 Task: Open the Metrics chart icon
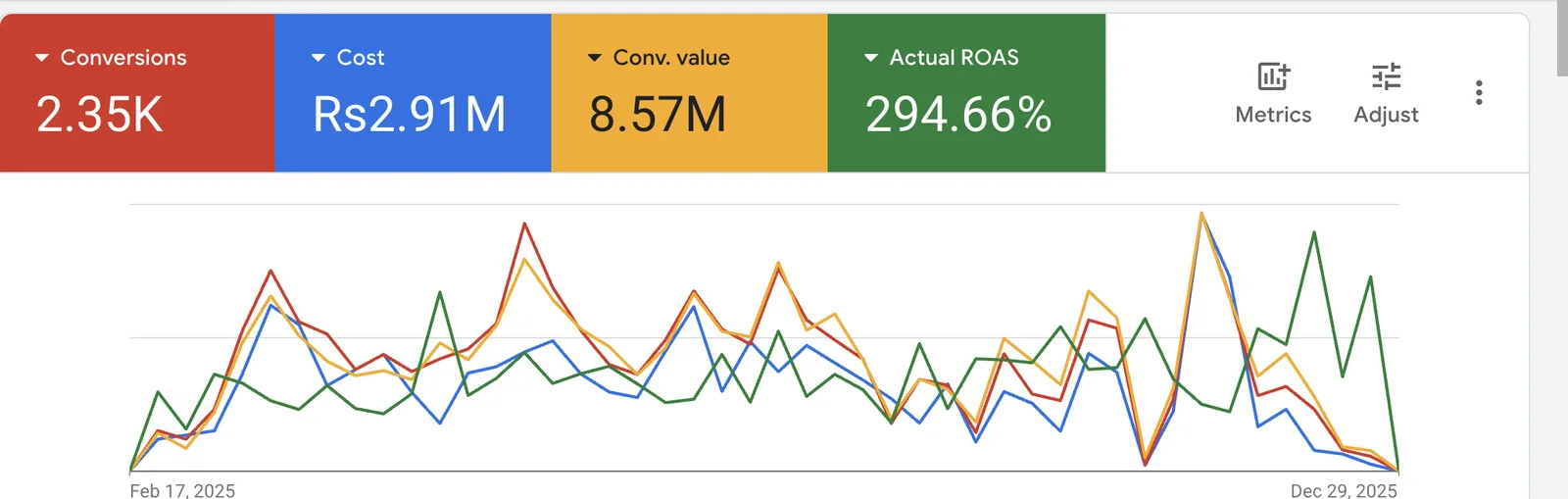pos(1273,75)
